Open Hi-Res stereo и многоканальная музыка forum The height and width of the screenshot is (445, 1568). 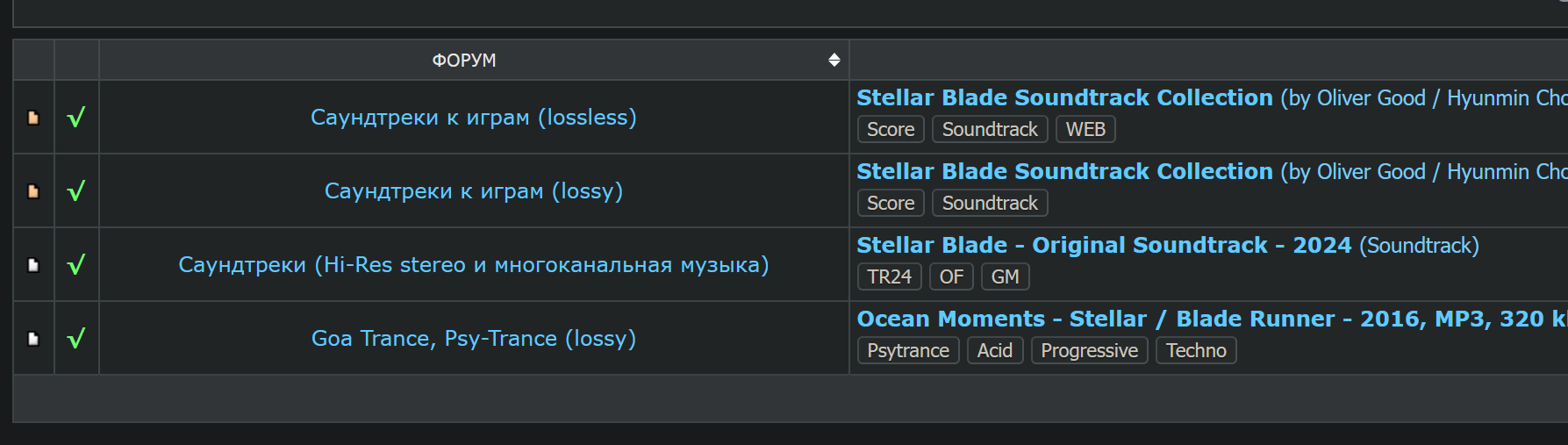point(474,265)
